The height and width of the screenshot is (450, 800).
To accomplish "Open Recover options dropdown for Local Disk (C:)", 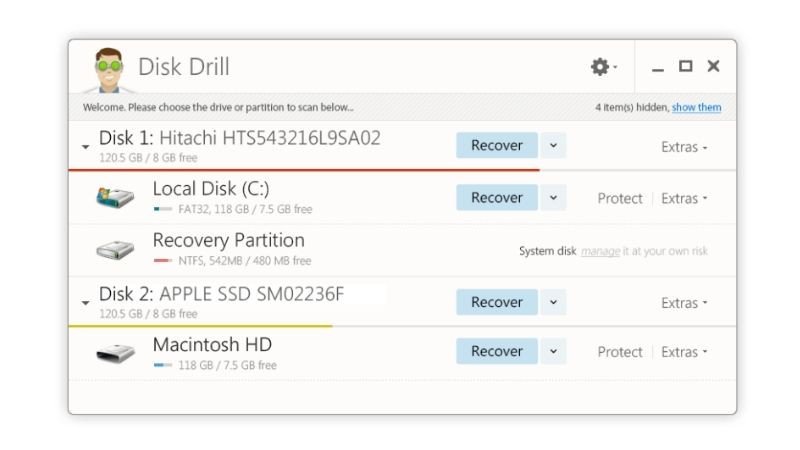I will click(x=553, y=197).
